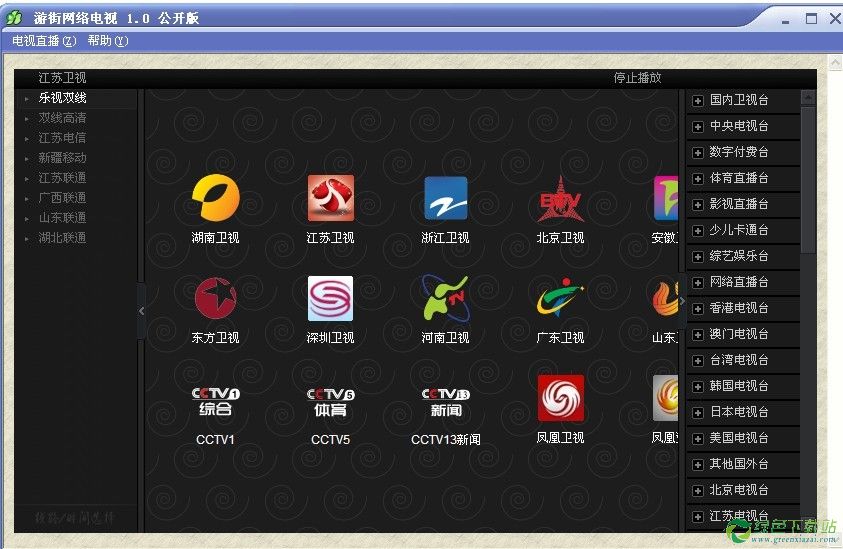Click the 河南卫视 channel icon
The height and width of the screenshot is (549, 843).
(x=445, y=298)
